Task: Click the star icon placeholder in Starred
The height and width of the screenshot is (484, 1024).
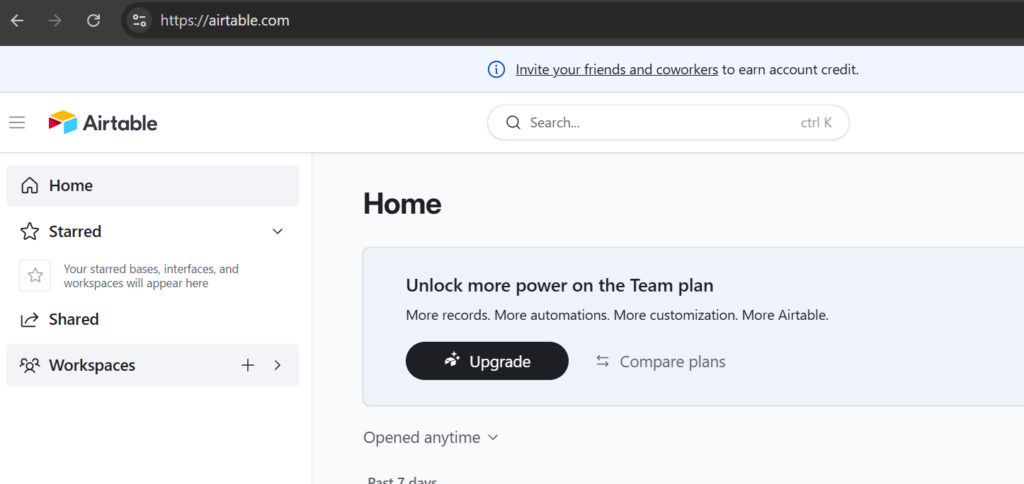Action: (x=35, y=275)
